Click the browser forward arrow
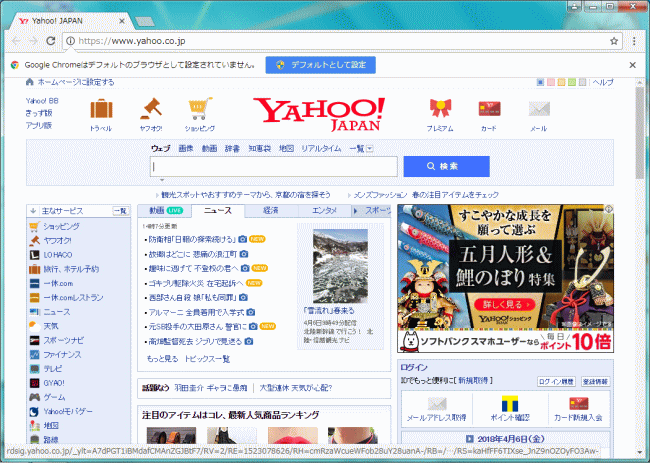 click(x=33, y=41)
